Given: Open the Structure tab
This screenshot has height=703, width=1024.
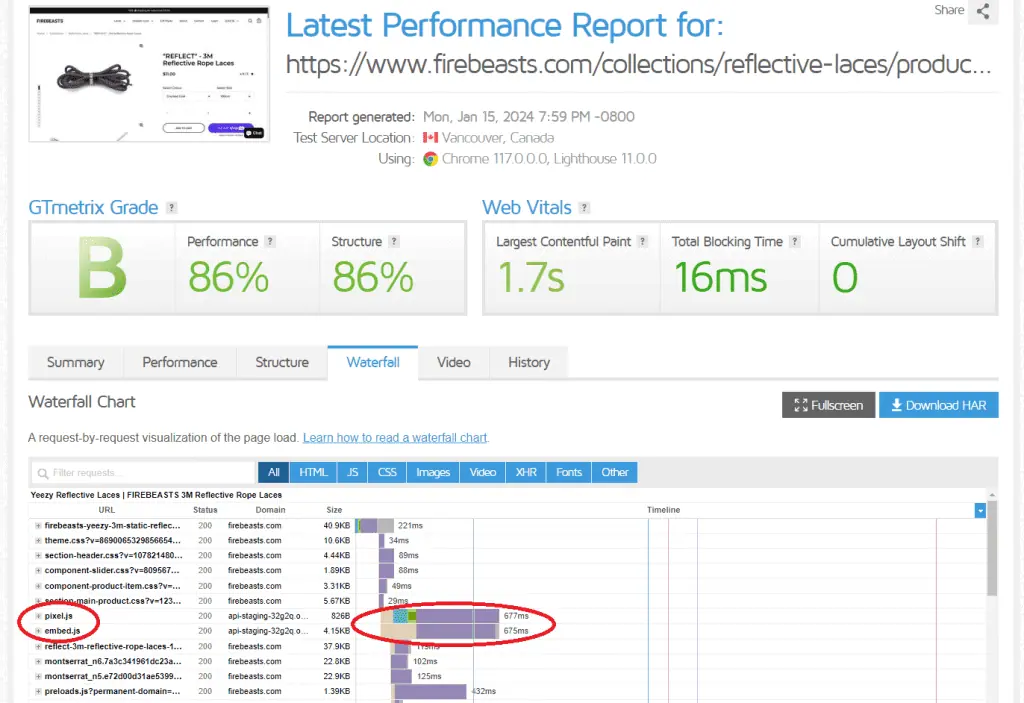Looking at the screenshot, I should 281,363.
